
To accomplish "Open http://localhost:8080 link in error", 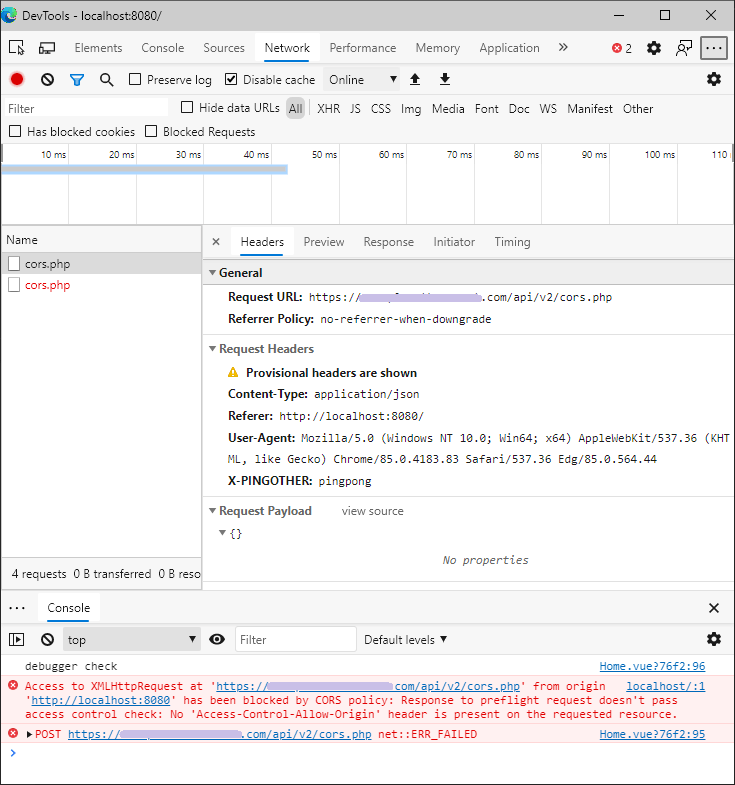I will tap(101, 700).
